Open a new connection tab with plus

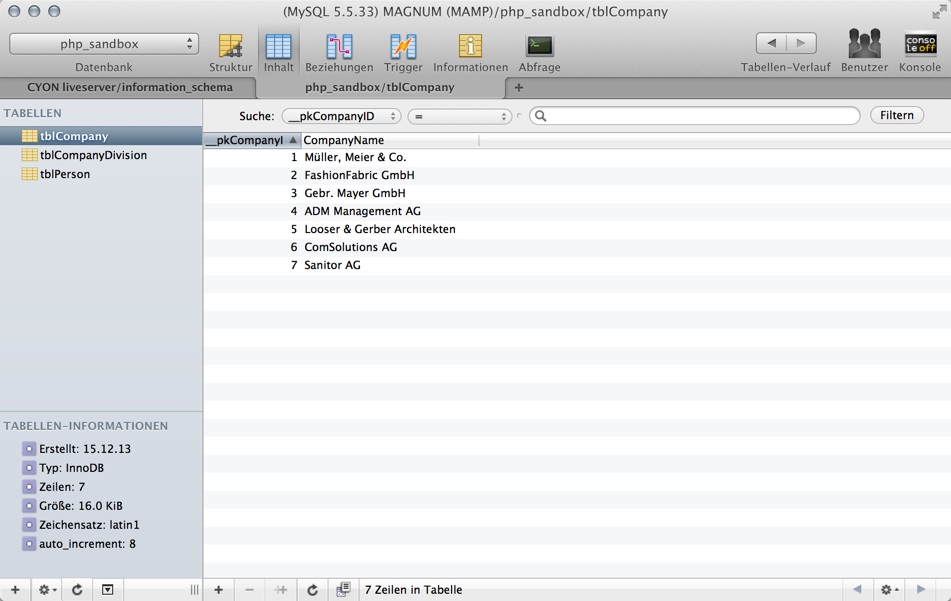pyautogui.click(x=518, y=87)
